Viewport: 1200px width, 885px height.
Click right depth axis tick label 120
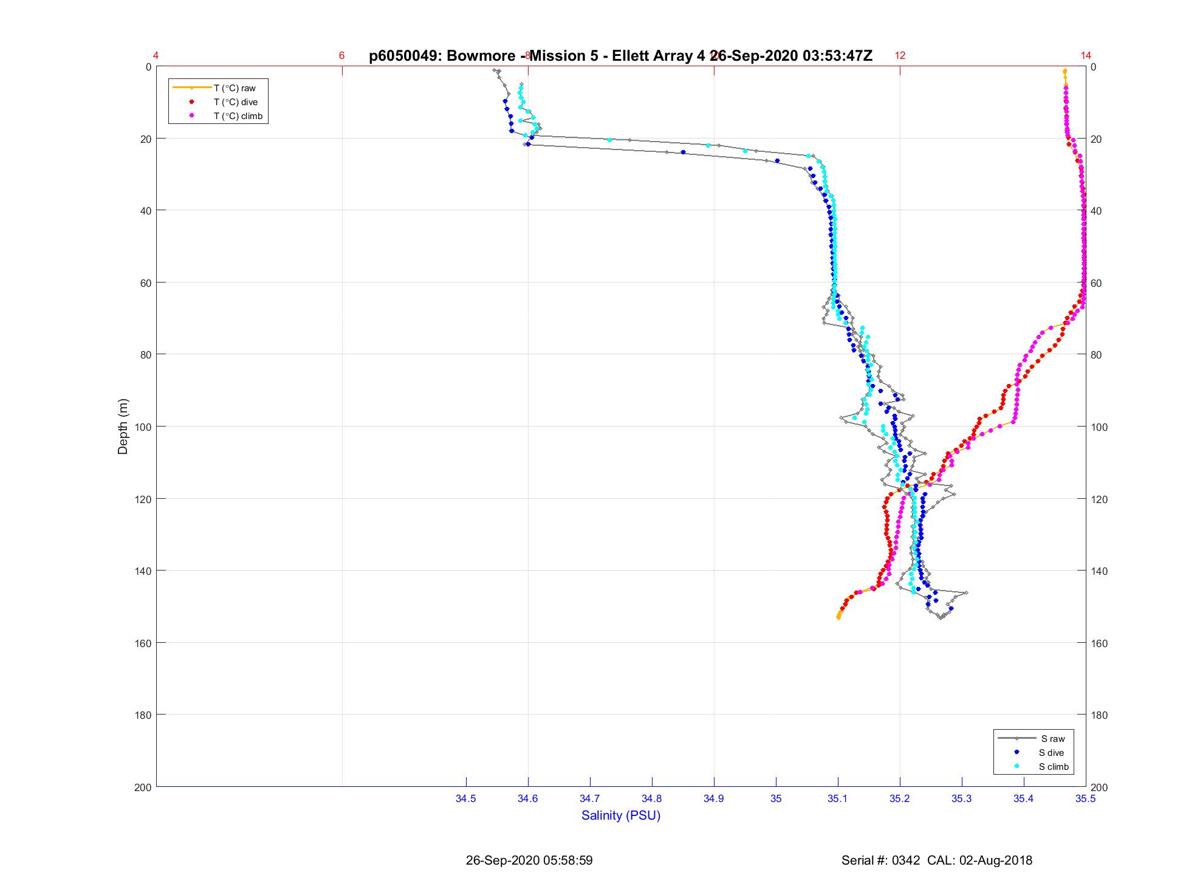coord(1100,499)
